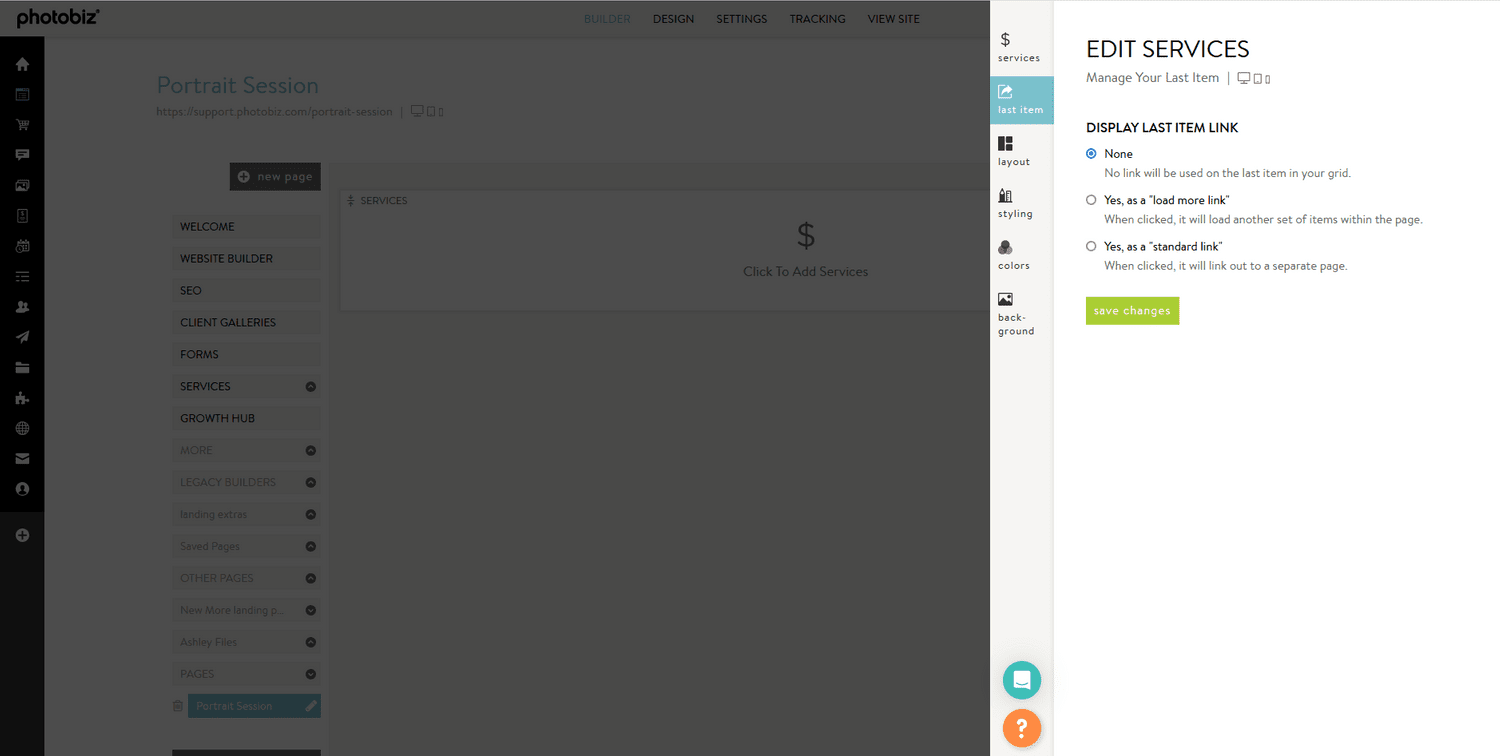Switch to the DESIGN menu tab
The width and height of the screenshot is (1500, 756).
point(673,19)
